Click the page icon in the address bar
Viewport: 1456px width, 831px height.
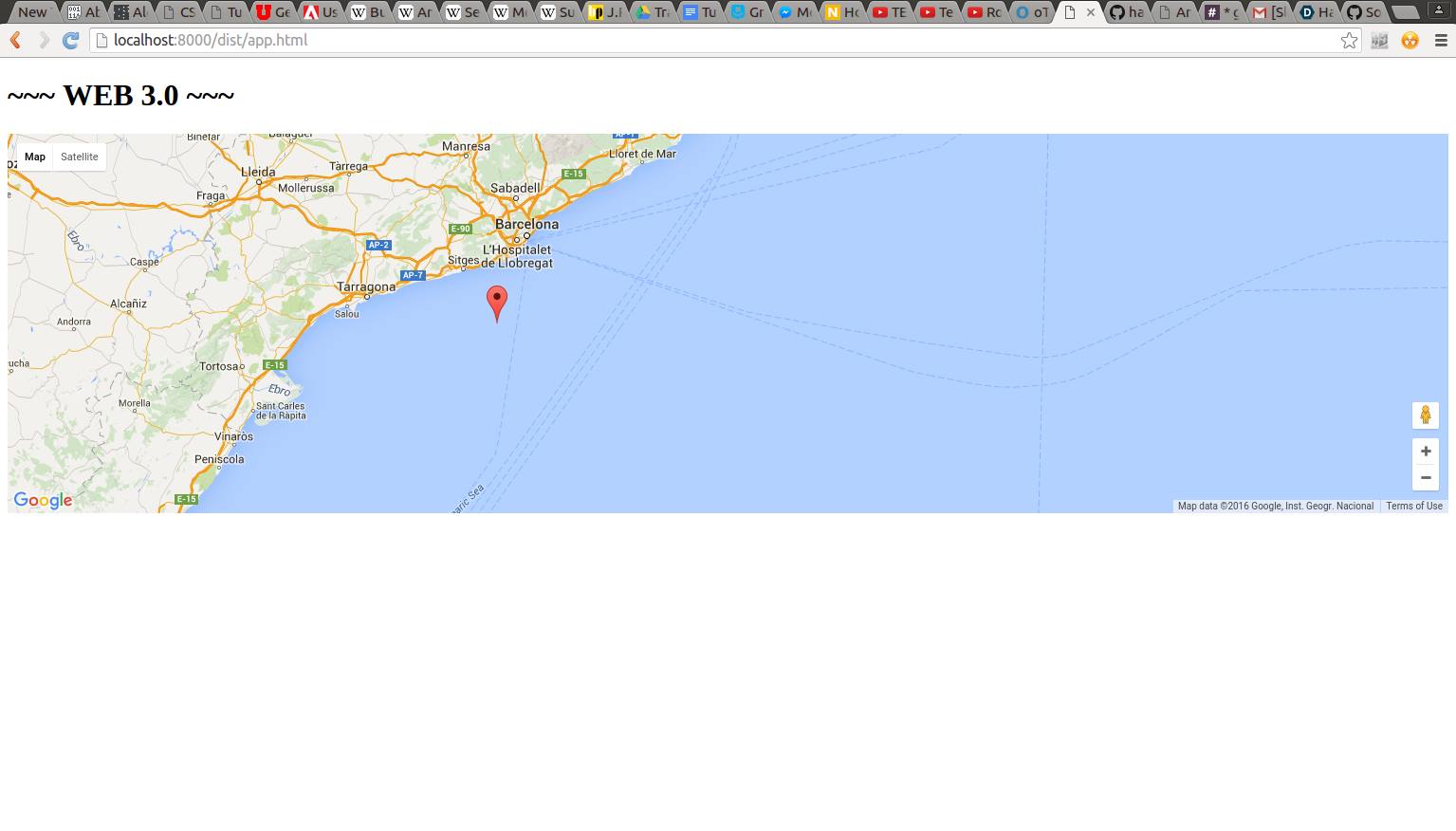point(101,40)
